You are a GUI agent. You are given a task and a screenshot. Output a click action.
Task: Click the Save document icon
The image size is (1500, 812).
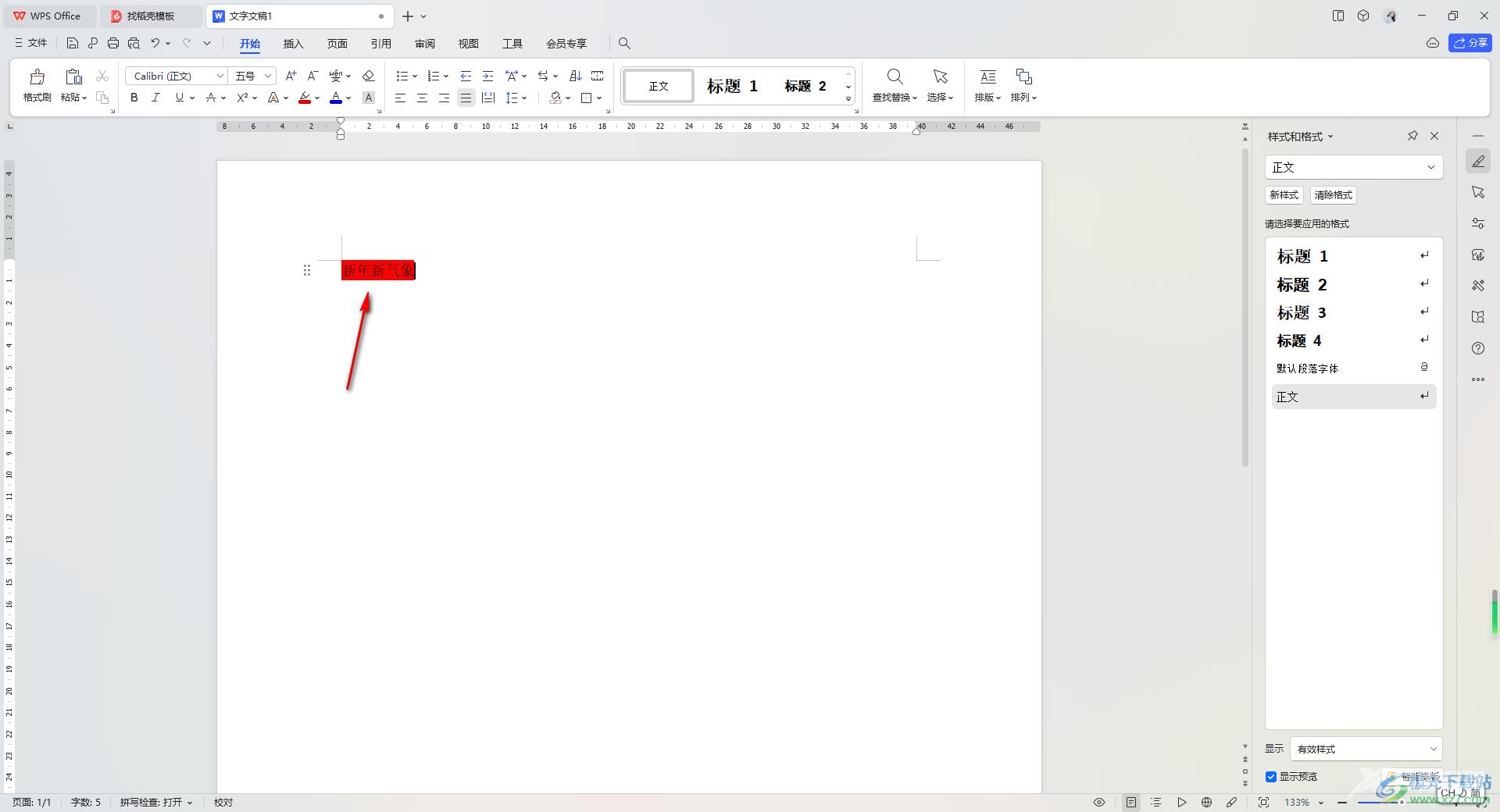click(73, 44)
